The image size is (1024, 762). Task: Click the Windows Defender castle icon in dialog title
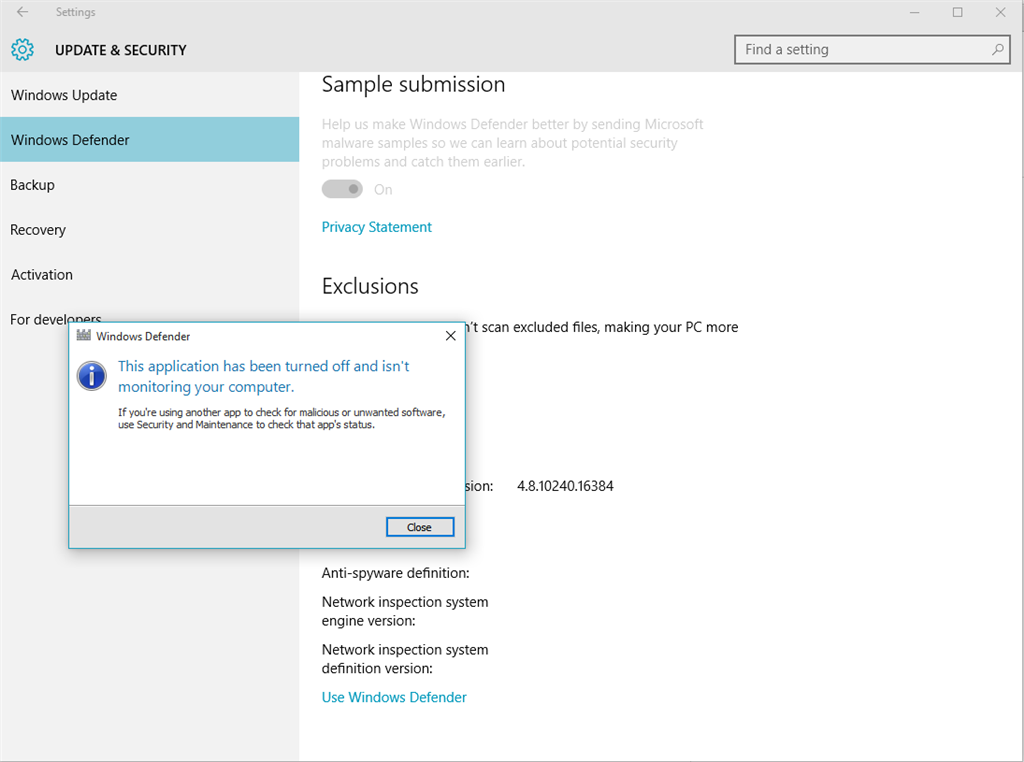click(x=84, y=336)
